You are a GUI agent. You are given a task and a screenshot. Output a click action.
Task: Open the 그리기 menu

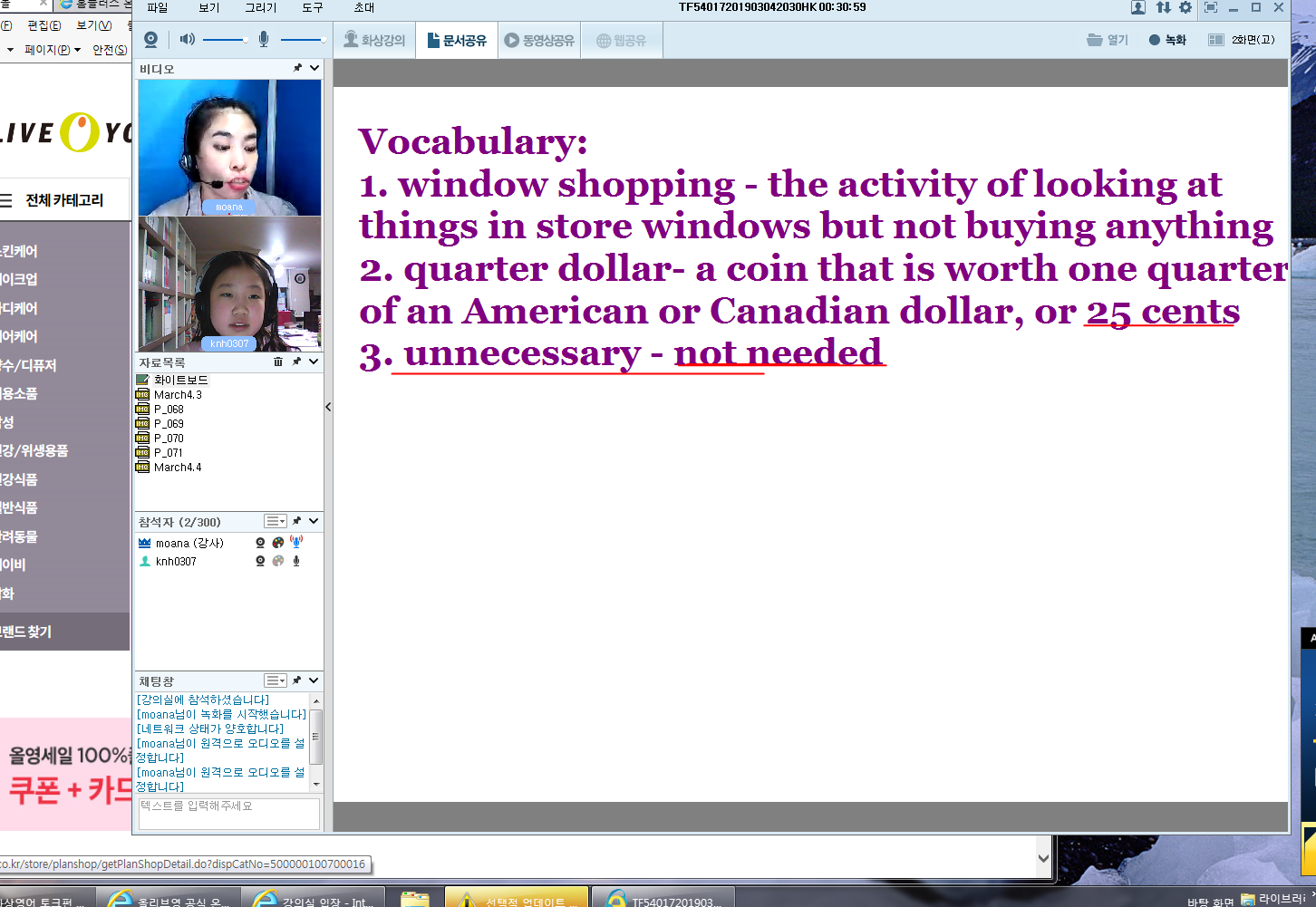coord(261,7)
